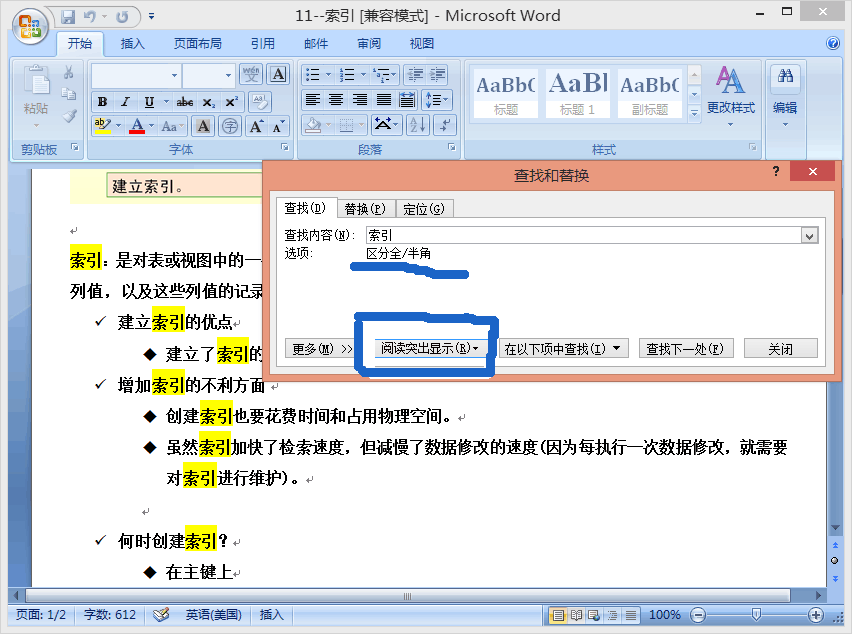Open the 页面布局 ribbon tab
This screenshot has height=634, width=852.
click(198, 43)
